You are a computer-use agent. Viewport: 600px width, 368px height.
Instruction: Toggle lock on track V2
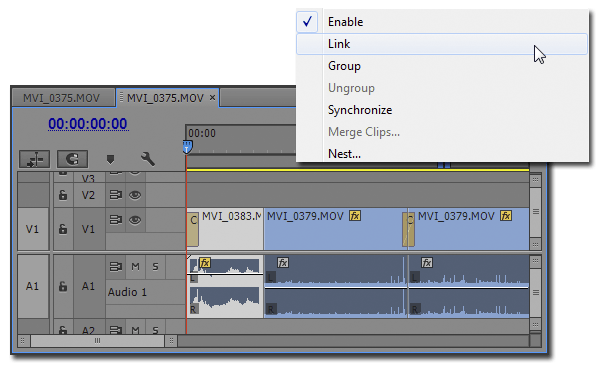[x=63, y=195]
